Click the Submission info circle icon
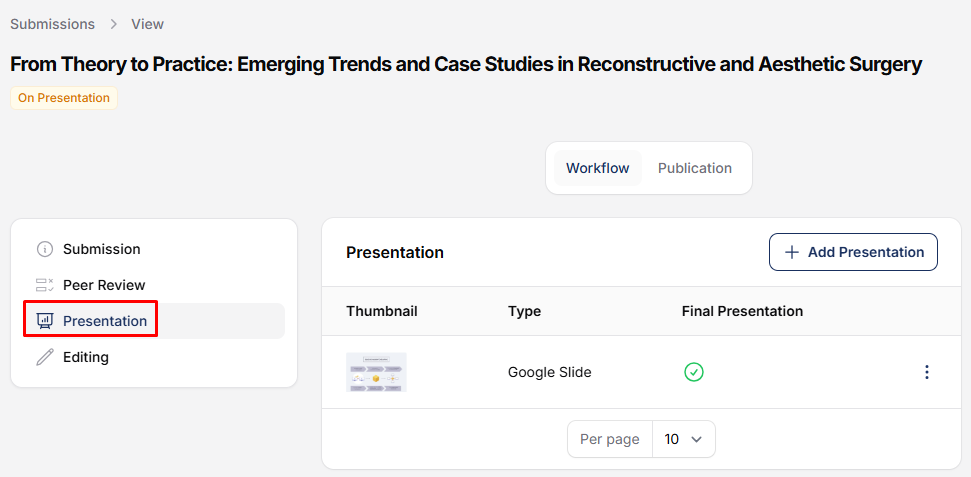The width and height of the screenshot is (971, 477). pos(44,249)
